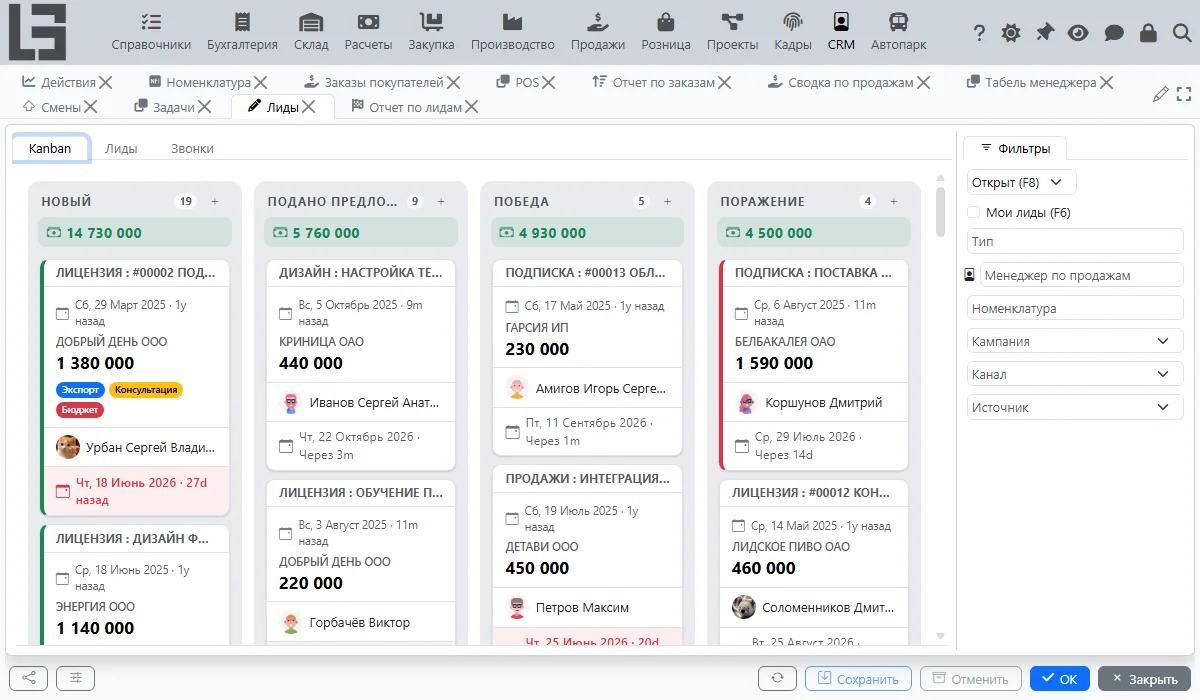Click the company logo at top left
This screenshot has width=1200, height=700.
pos(39,32)
